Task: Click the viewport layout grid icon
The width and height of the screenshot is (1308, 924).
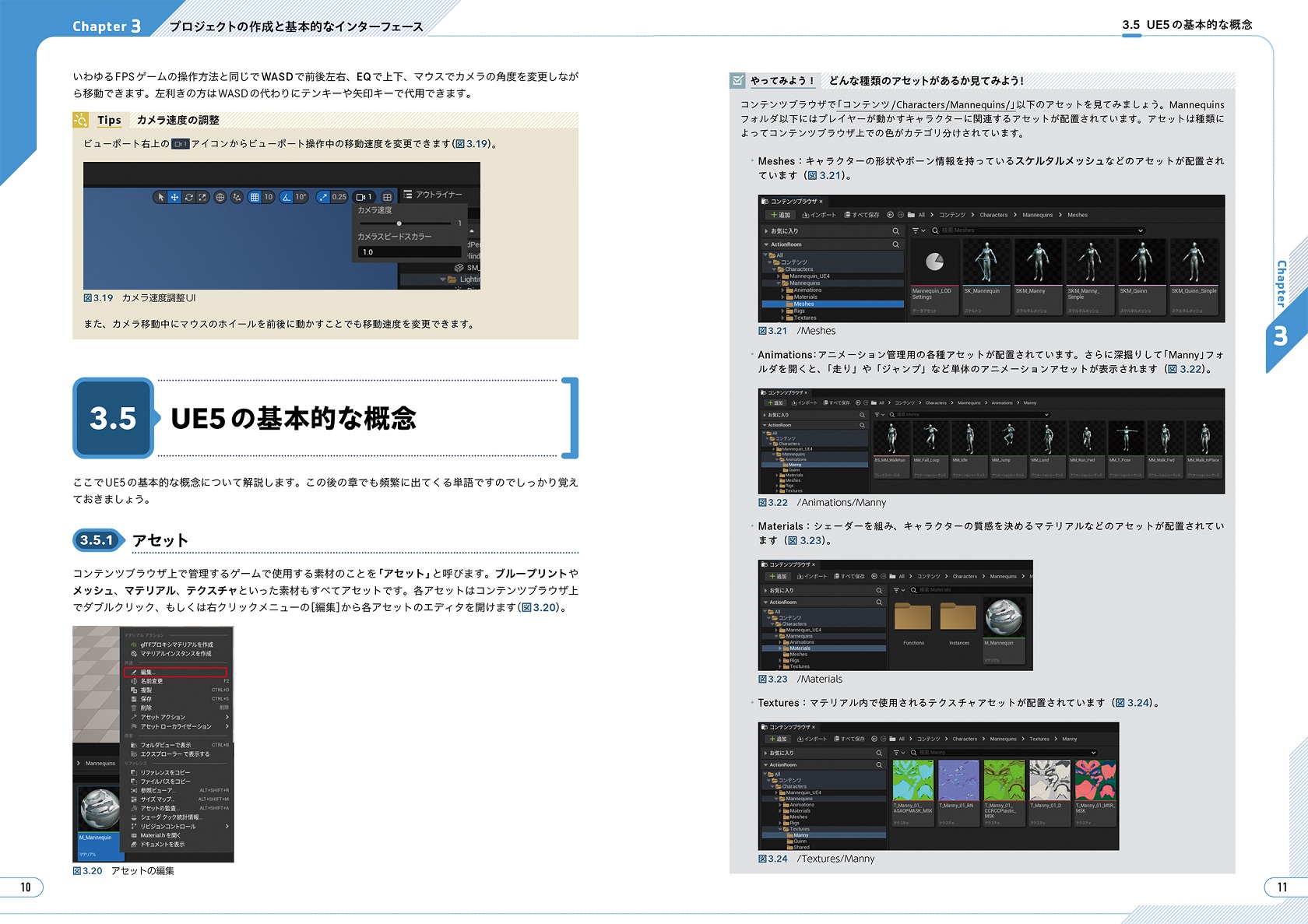Action: [x=387, y=197]
